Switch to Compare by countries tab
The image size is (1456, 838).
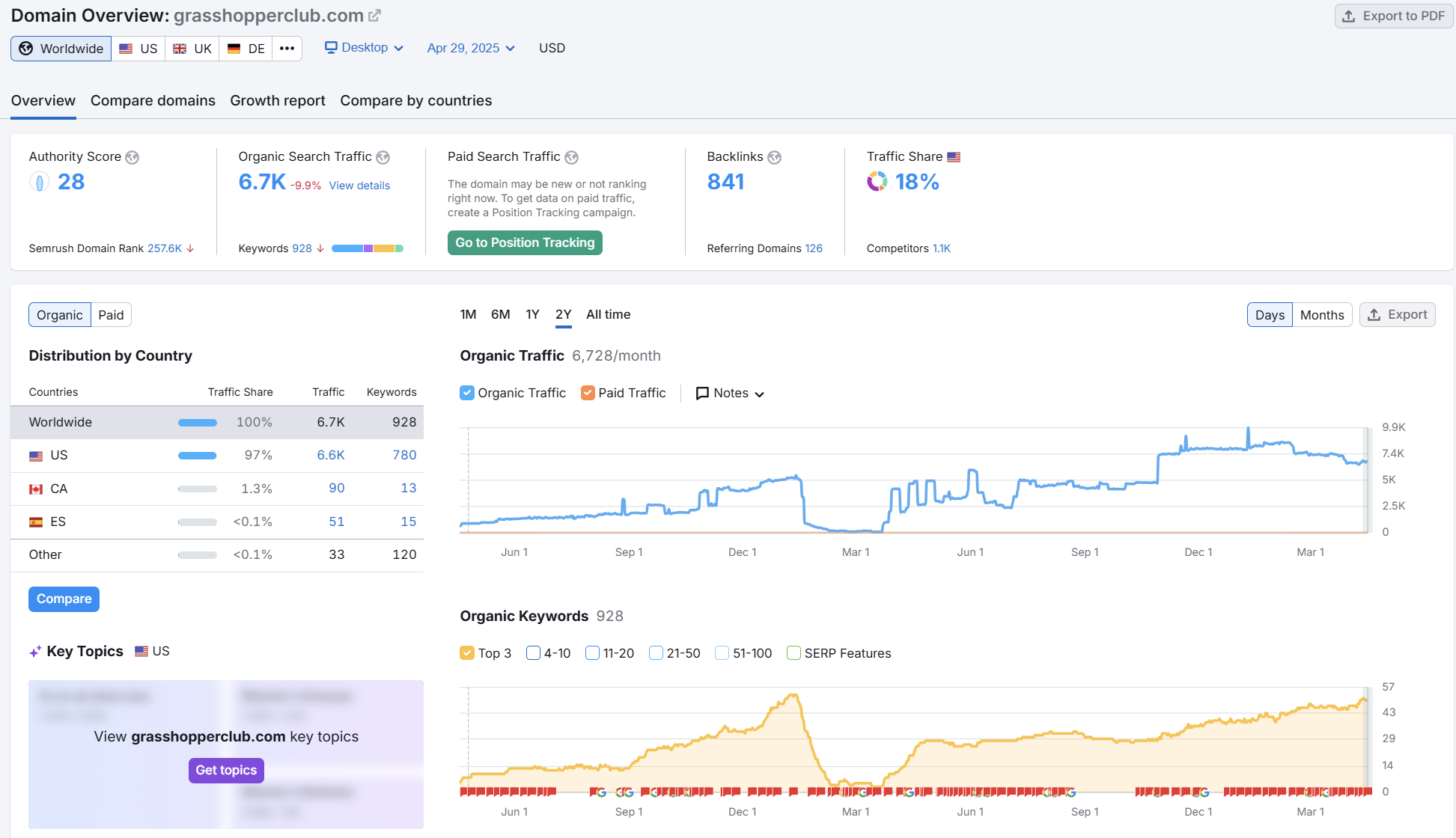coord(416,101)
